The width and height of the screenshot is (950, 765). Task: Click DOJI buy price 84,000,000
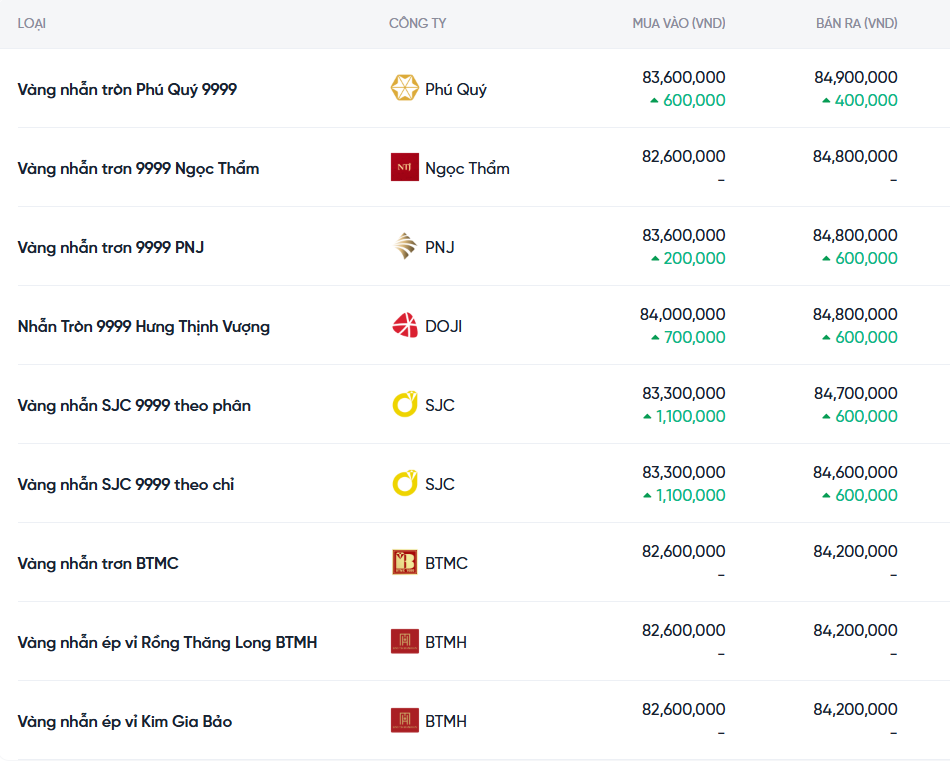tap(682, 314)
